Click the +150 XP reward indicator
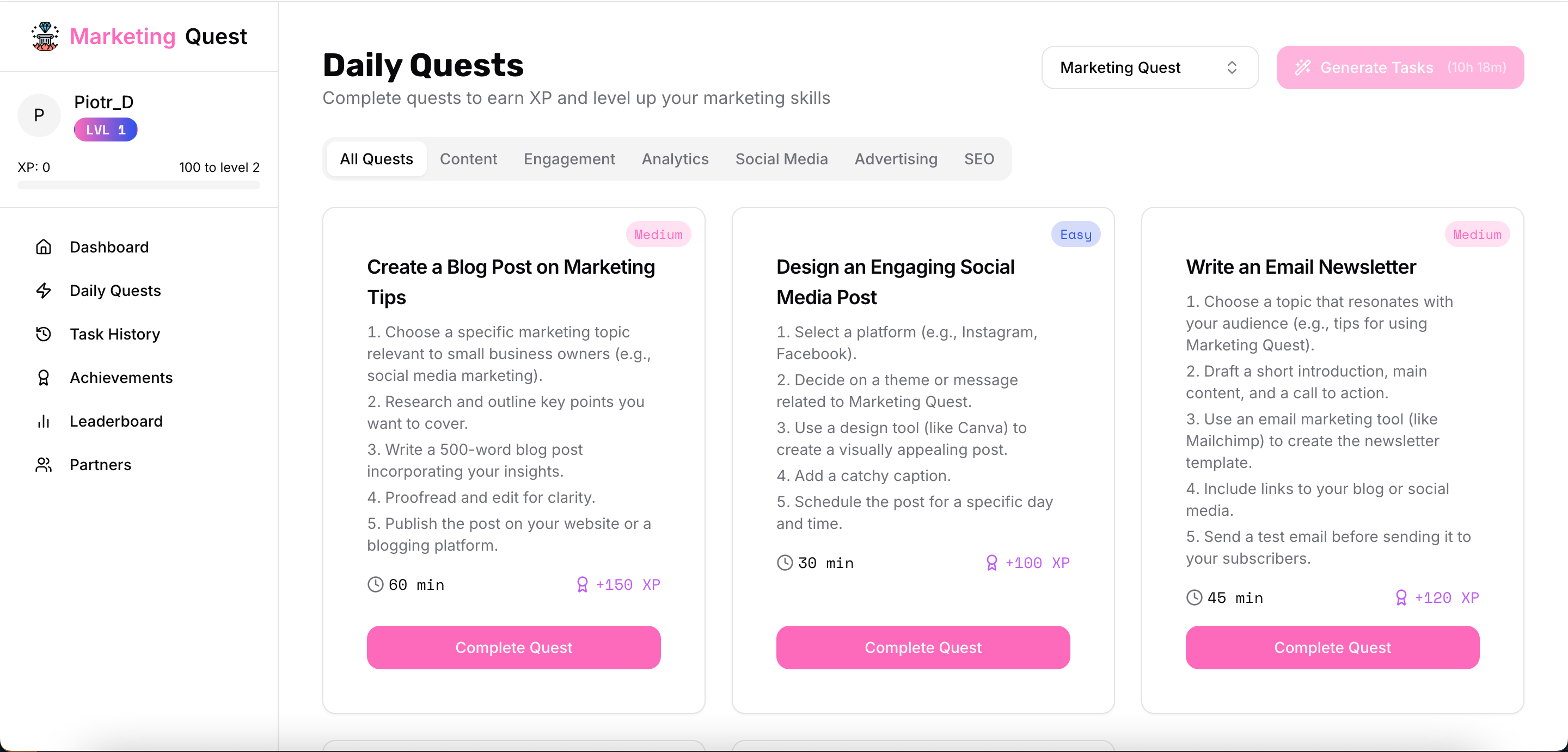Image resolution: width=1568 pixels, height=752 pixels. coord(618,585)
